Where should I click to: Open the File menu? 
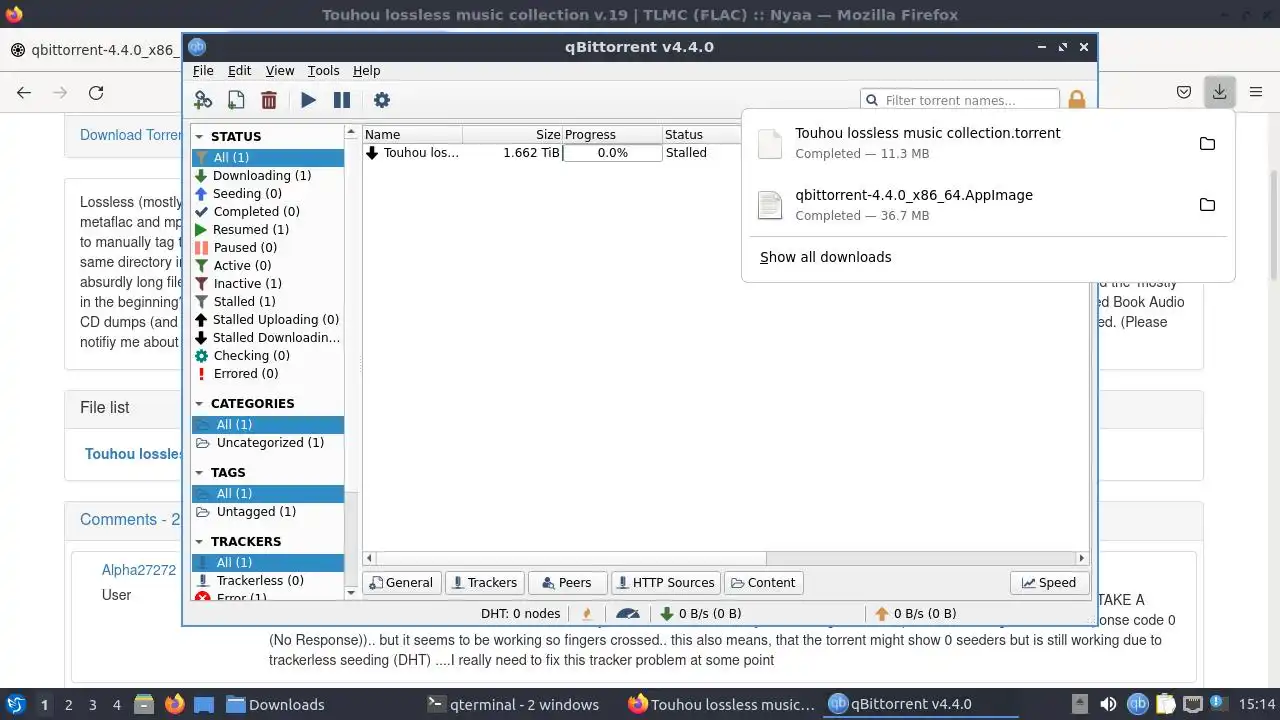[203, 70]
